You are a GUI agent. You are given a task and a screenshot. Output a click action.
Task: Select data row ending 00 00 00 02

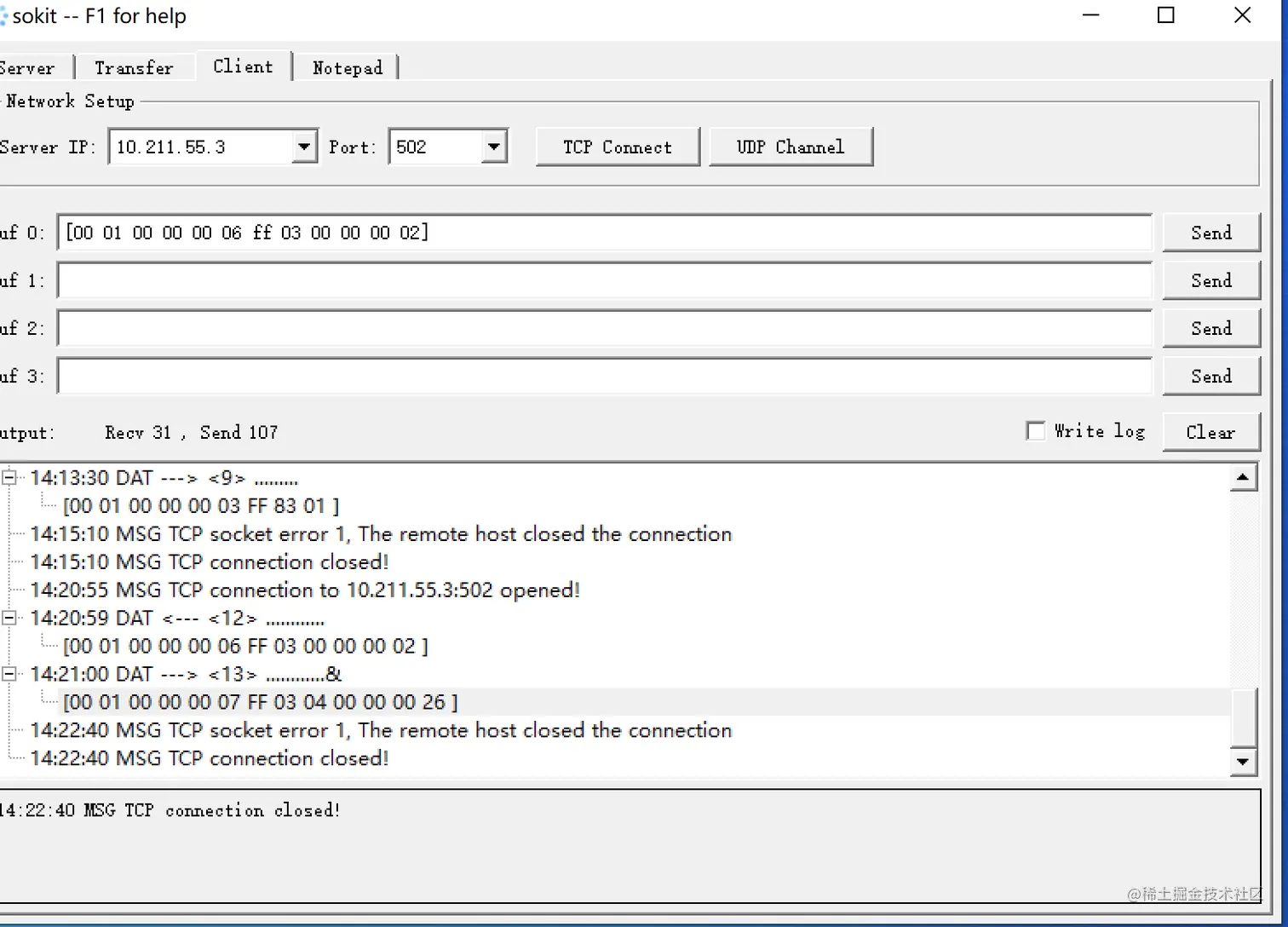coord(245,646)
